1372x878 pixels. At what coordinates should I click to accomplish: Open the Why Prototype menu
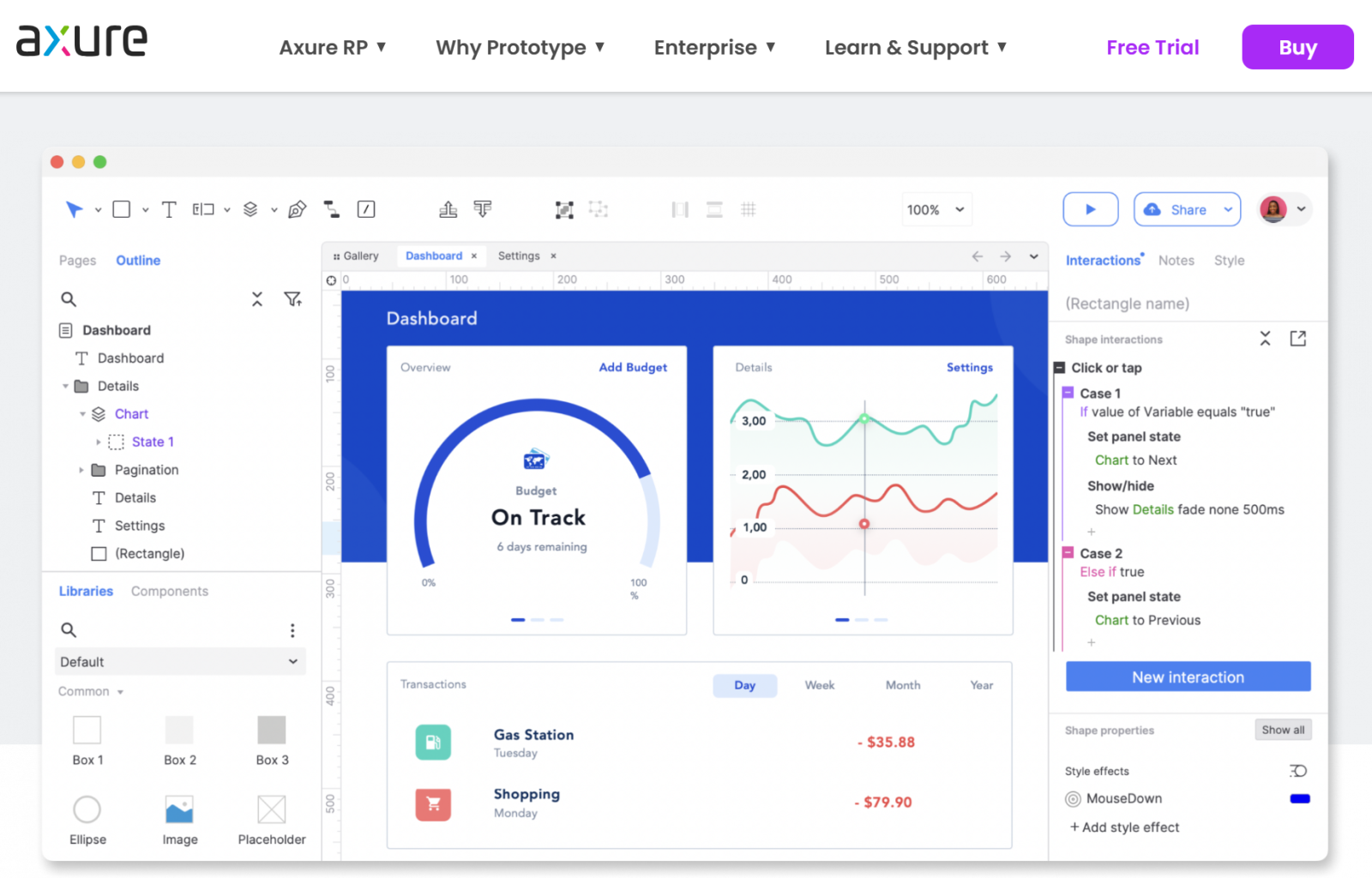[x=521, y=47]
